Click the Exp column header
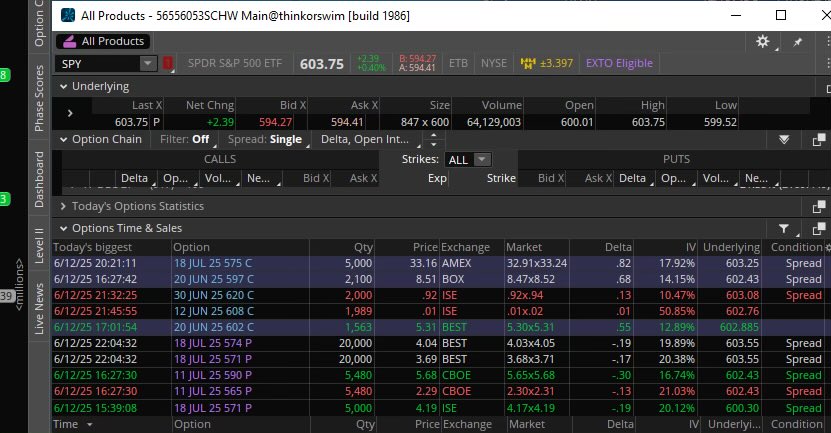Image resolution: width=831 pixels, height=433 pixels. (437, 179)
